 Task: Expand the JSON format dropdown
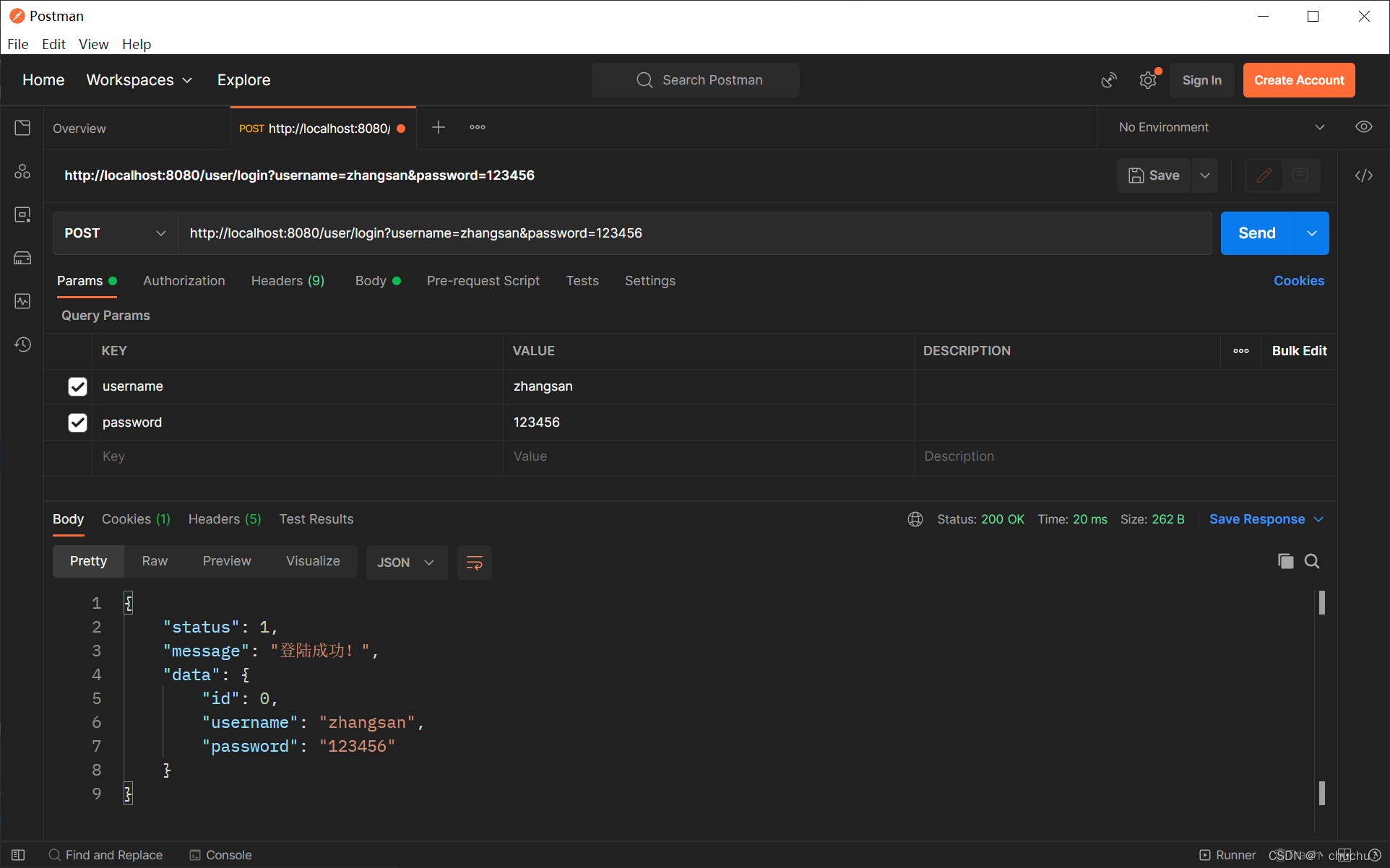tap(406, 563)
